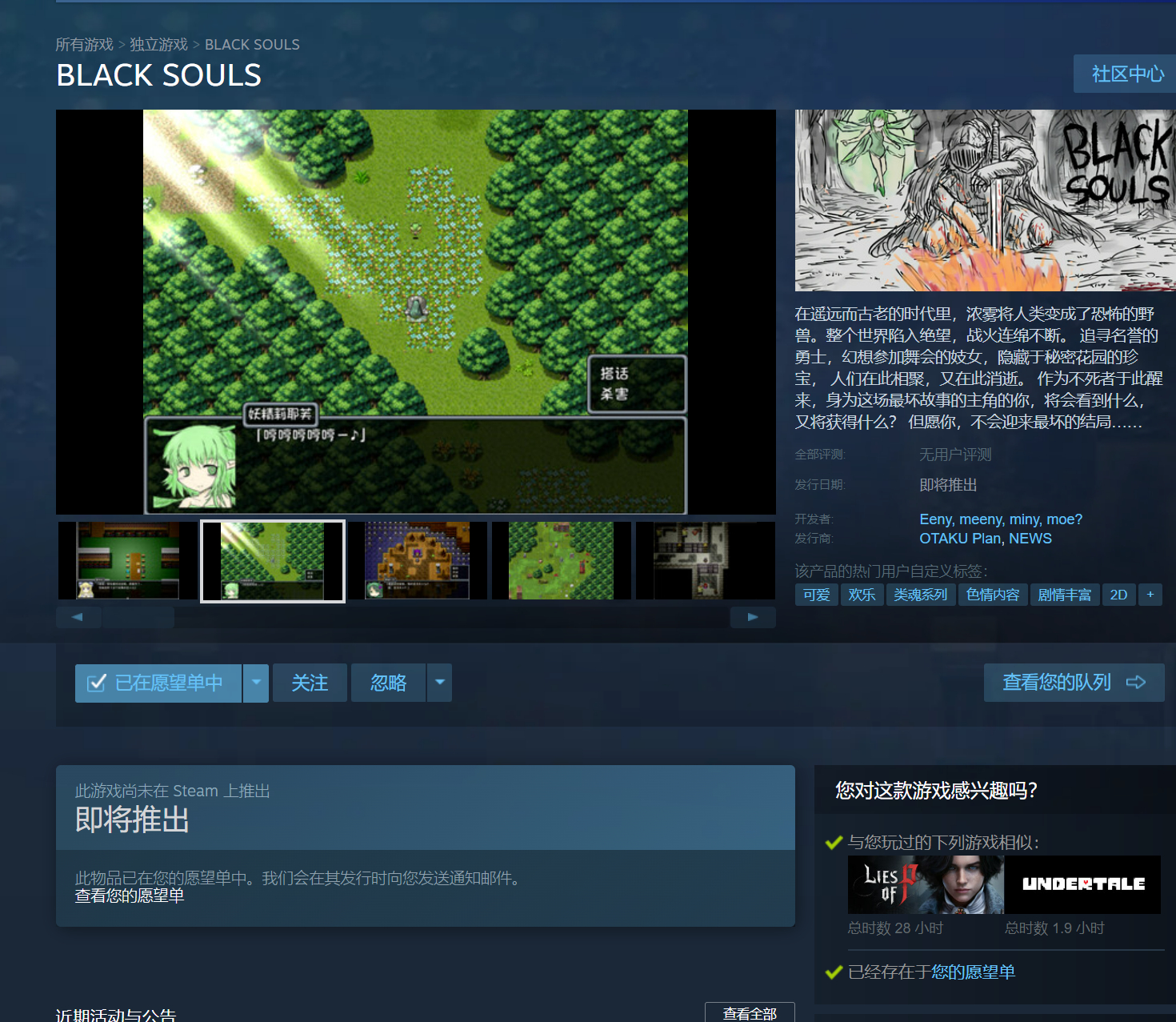
Task: Select the highlighted forest fairy thumbnail
Action: click(273, 560)
